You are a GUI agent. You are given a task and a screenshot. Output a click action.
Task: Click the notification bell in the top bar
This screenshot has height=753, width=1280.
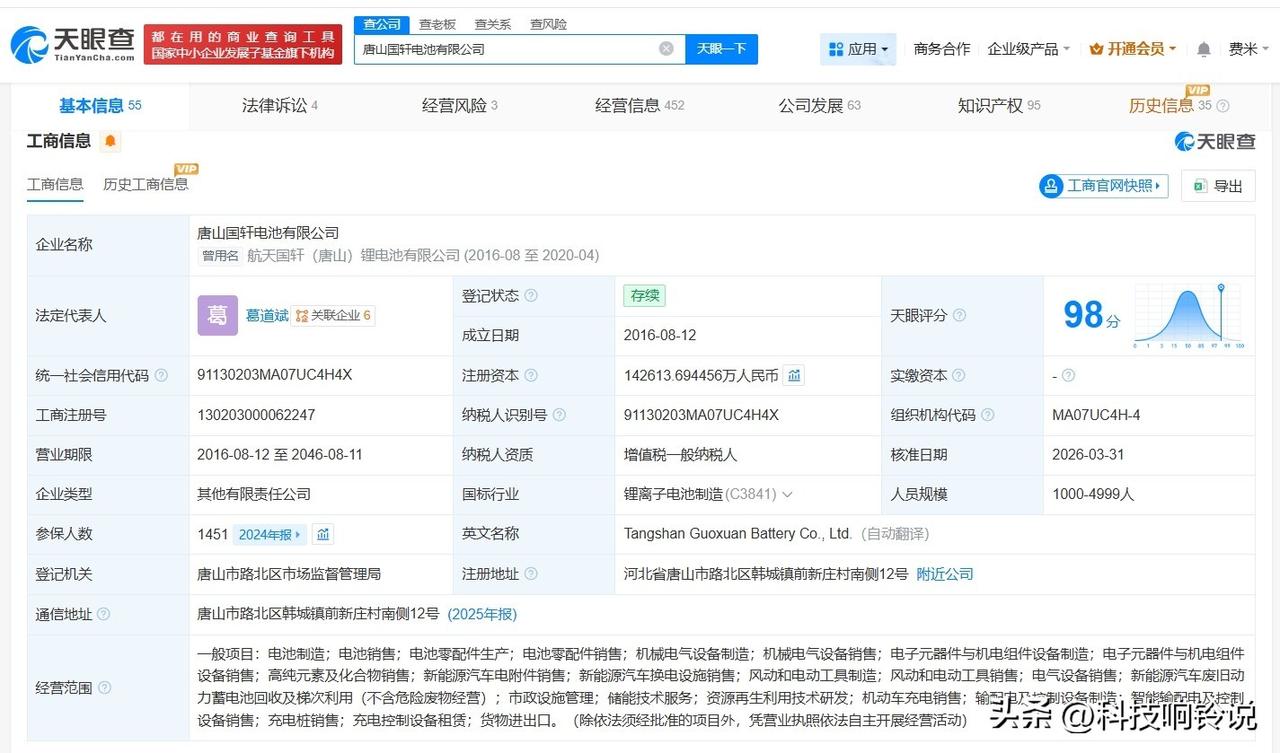click(1204, 49)
